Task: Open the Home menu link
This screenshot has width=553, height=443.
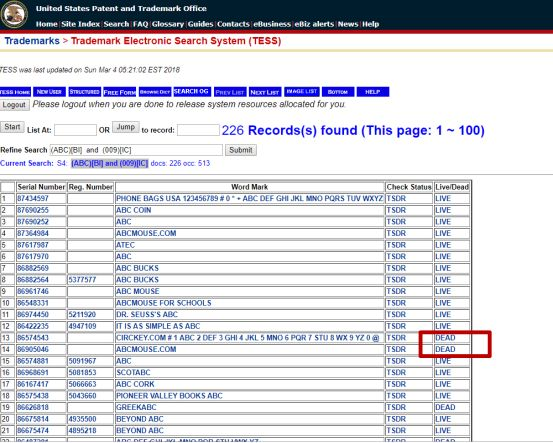Action: (47, 24)
